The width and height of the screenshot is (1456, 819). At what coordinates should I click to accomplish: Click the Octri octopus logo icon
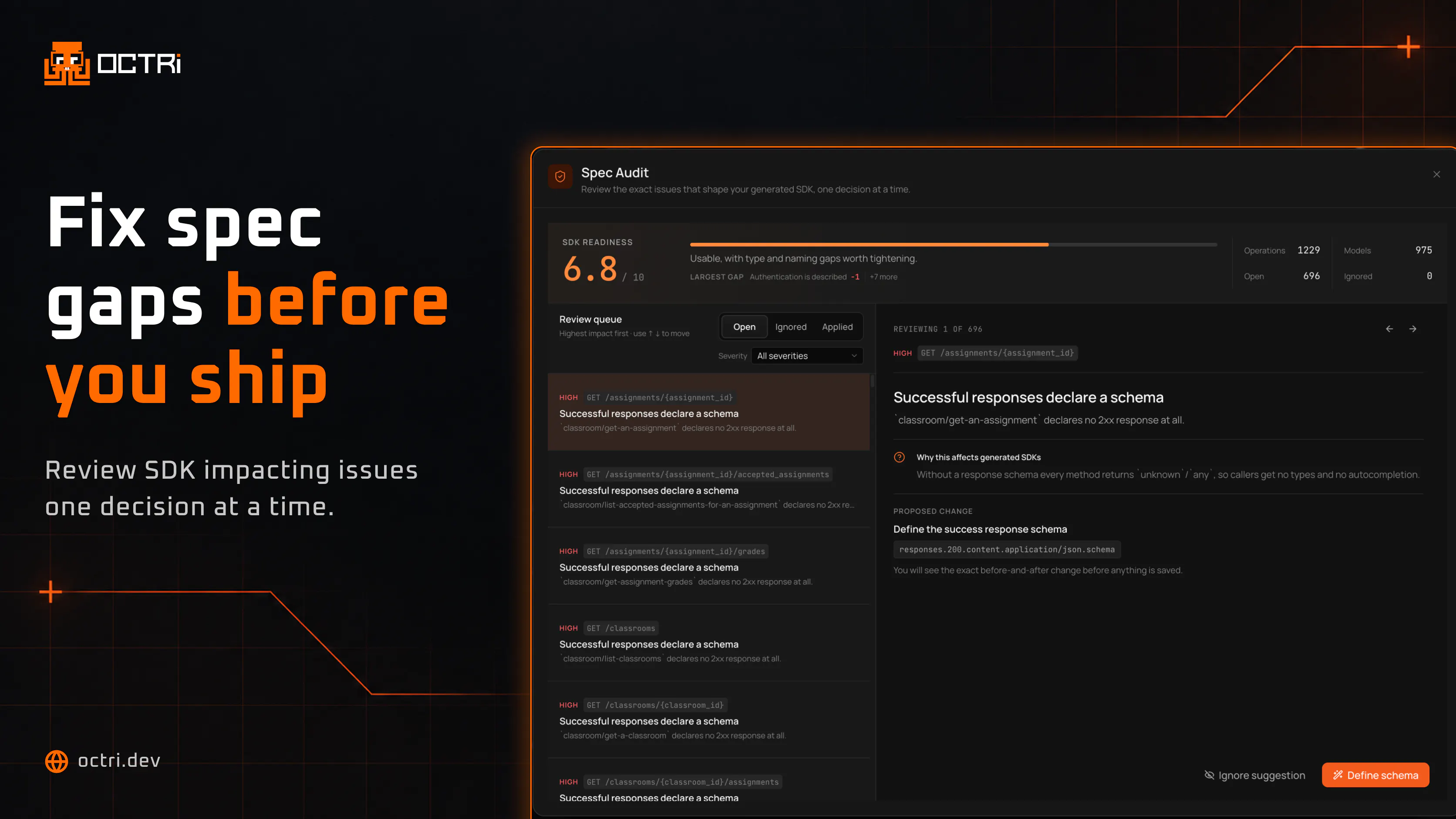tap(67, 63)
